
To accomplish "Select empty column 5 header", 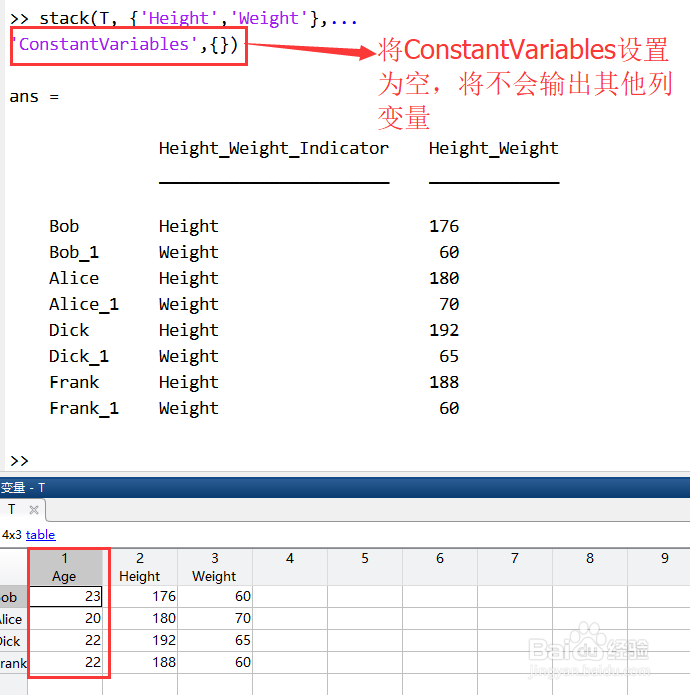I will point(365,567).
